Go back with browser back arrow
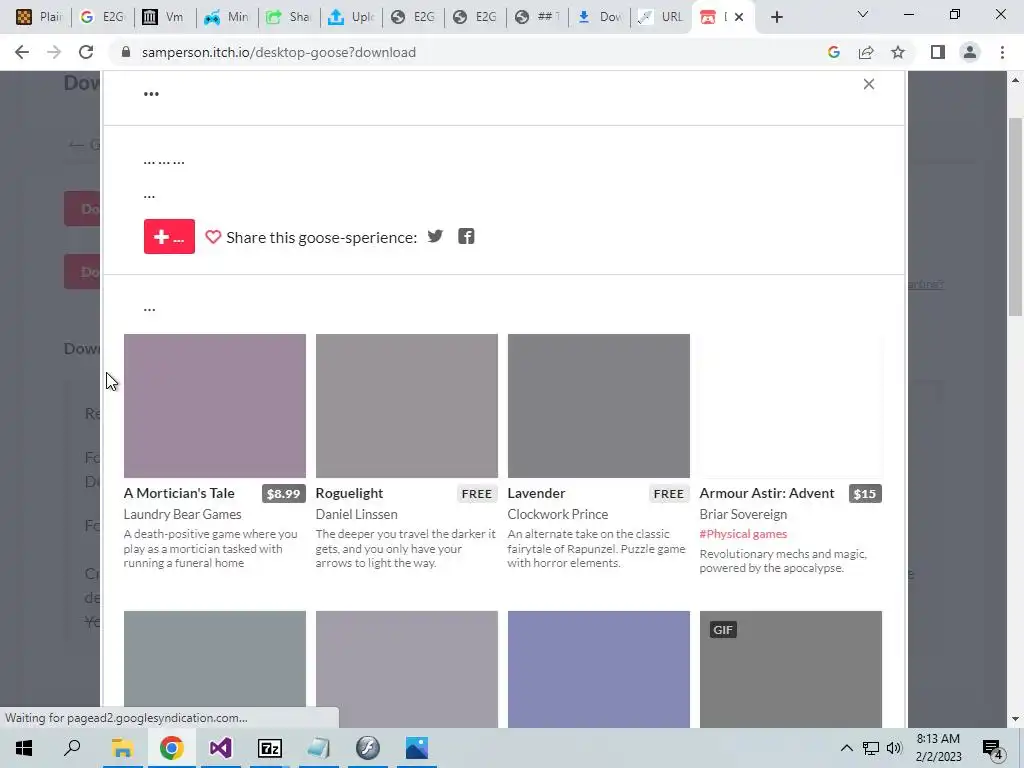 tap(22, 52)
